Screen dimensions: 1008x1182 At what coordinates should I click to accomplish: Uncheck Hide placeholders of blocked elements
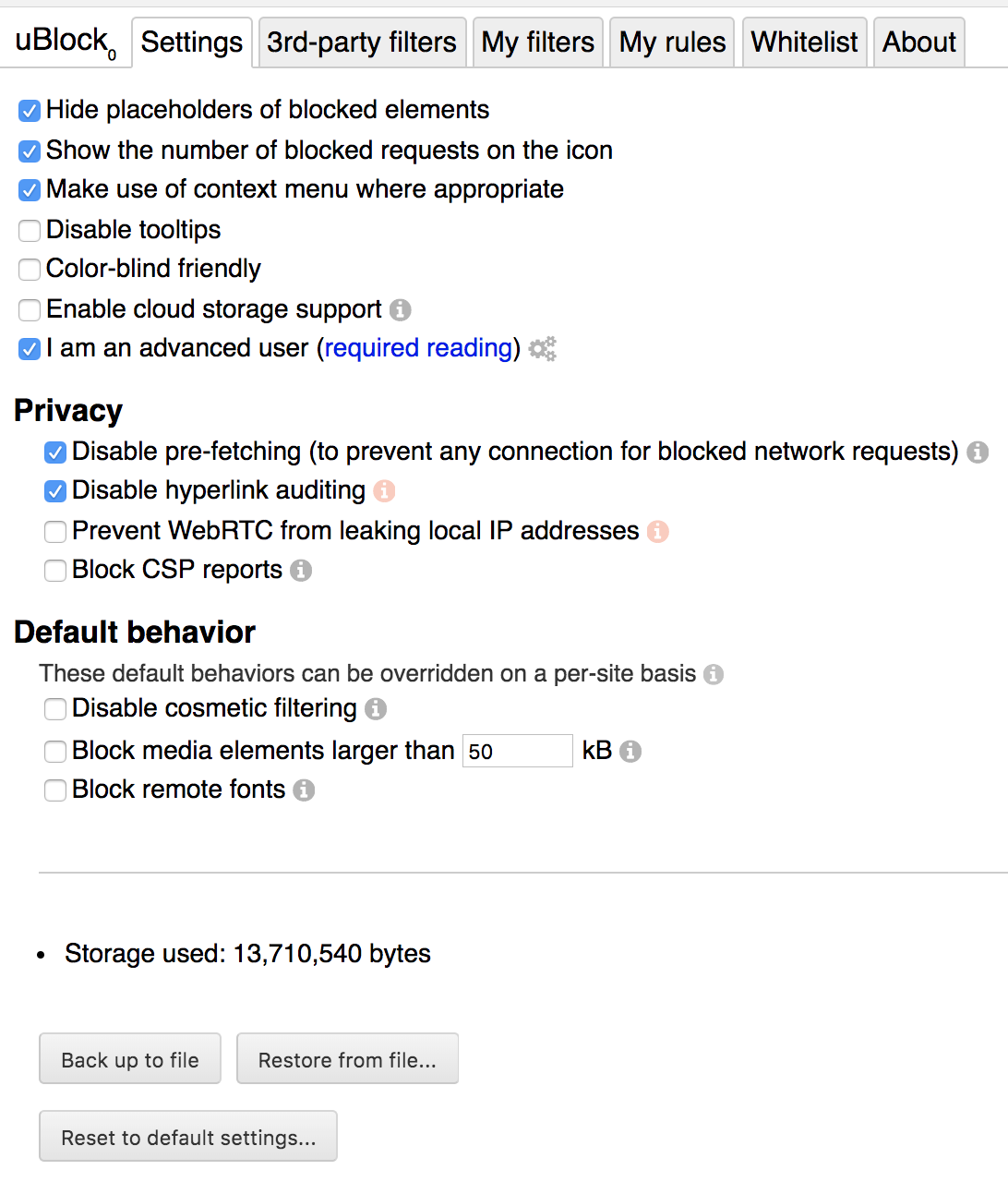coord(29,110)
